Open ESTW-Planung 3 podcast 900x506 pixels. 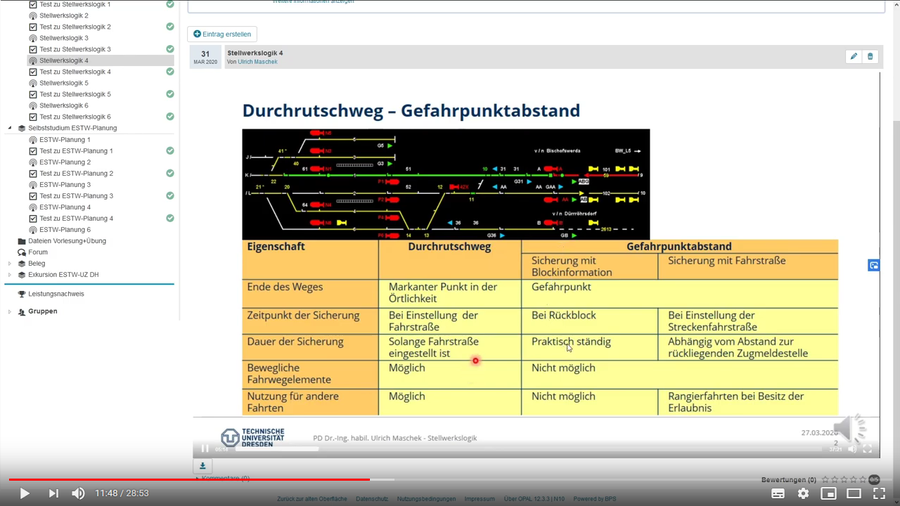[x=65, y=185]
